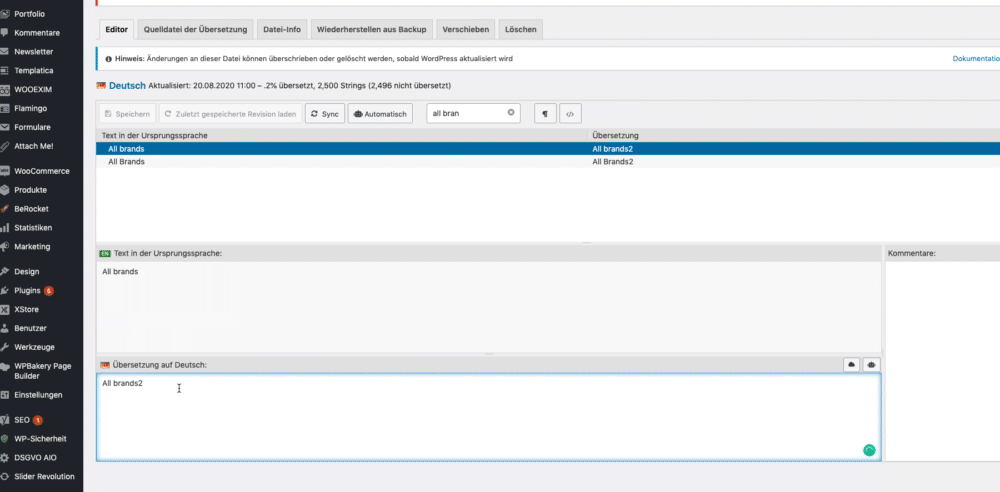Viewport: 1000px width, 492px height.
Task: Click the green Grammarly icon
Action: [869, 450]
